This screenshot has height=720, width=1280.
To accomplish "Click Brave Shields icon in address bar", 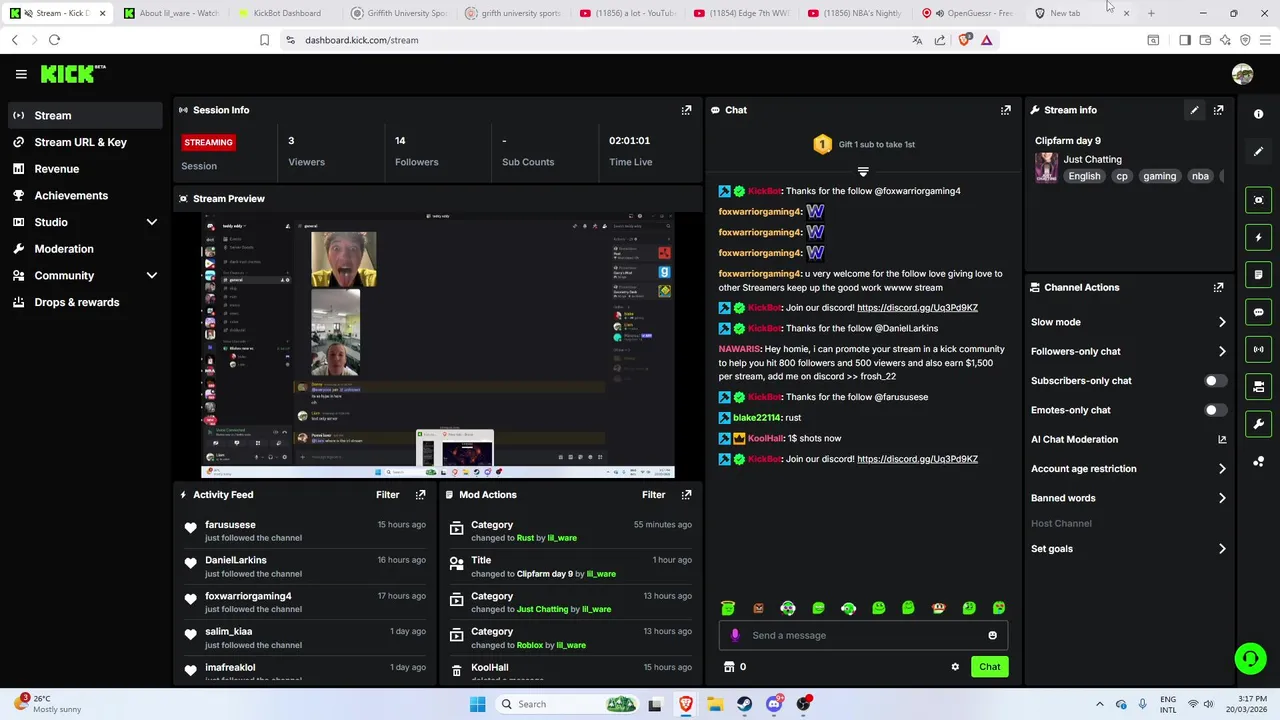I will pyautogui.click(x=964, y=40).
